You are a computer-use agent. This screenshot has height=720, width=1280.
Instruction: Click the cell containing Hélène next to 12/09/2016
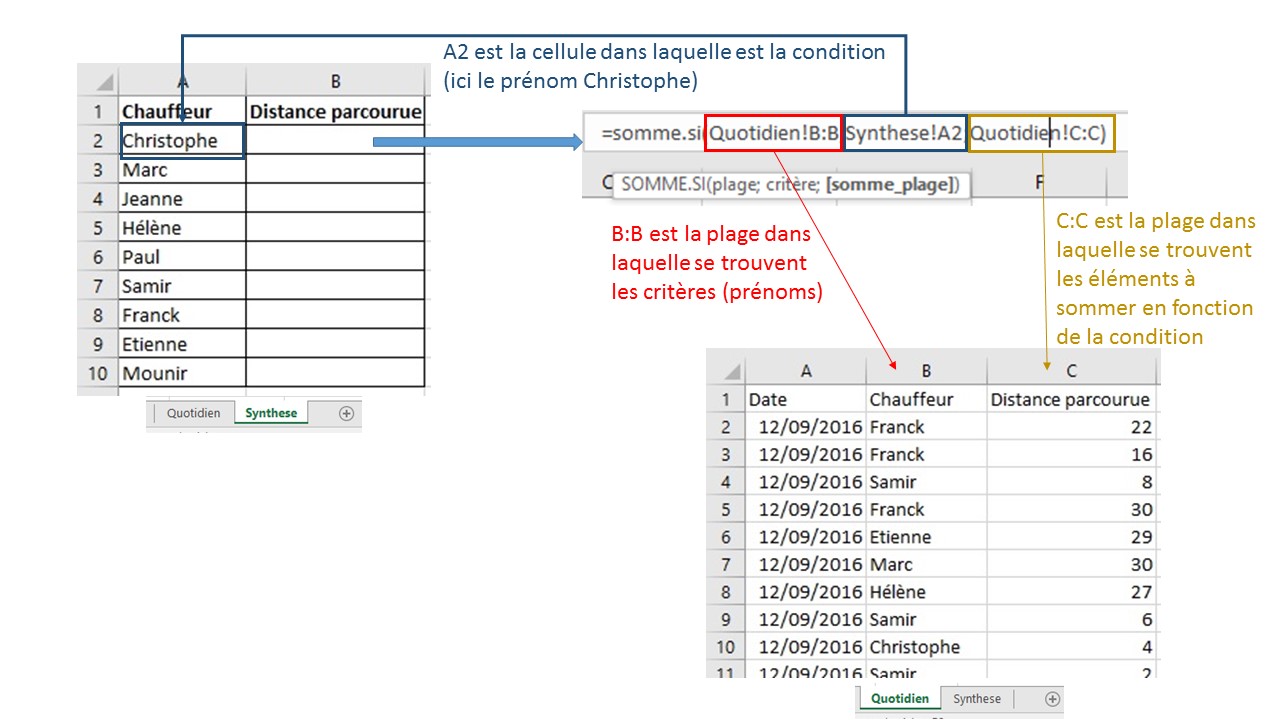925,592
